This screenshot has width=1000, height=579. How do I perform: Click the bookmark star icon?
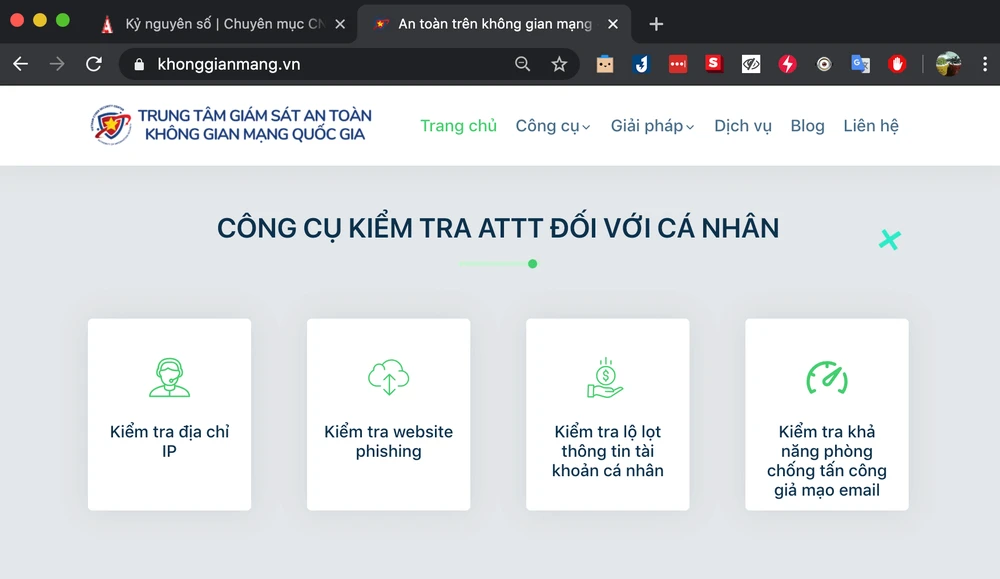559,64
